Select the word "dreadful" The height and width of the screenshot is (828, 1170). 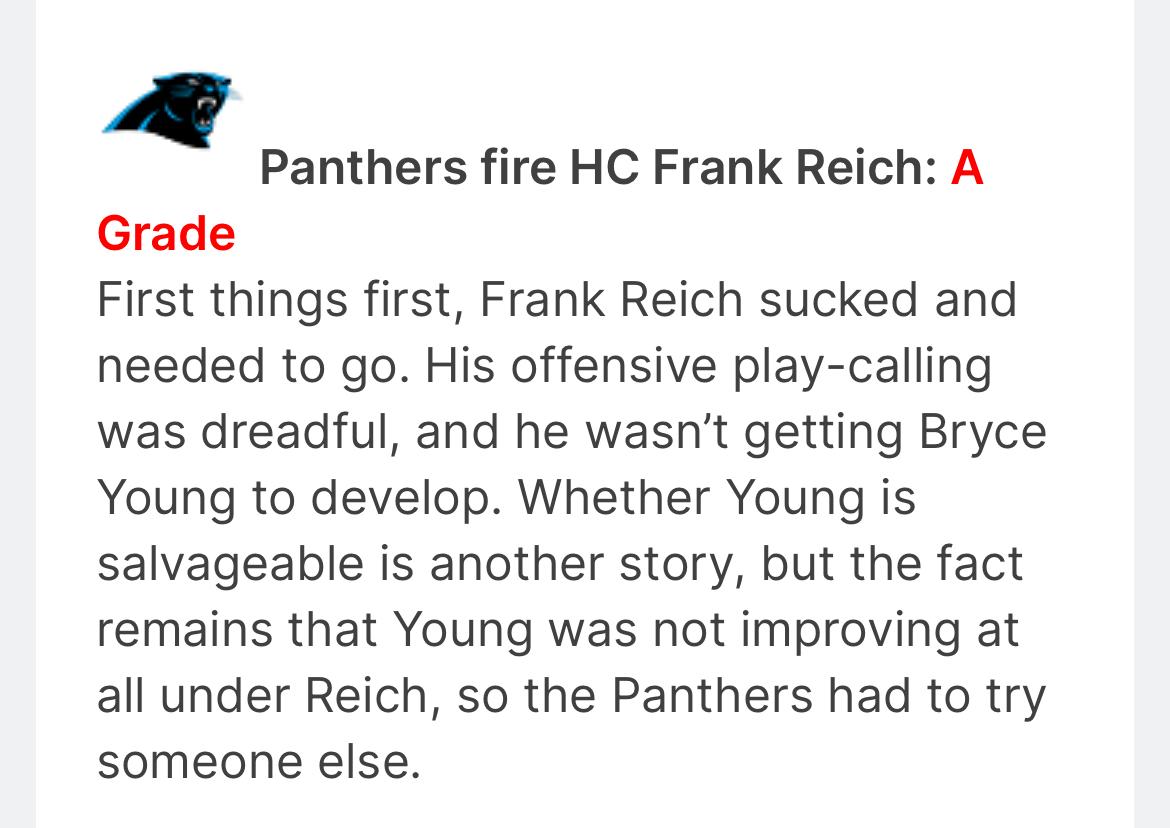coord(305,432)
